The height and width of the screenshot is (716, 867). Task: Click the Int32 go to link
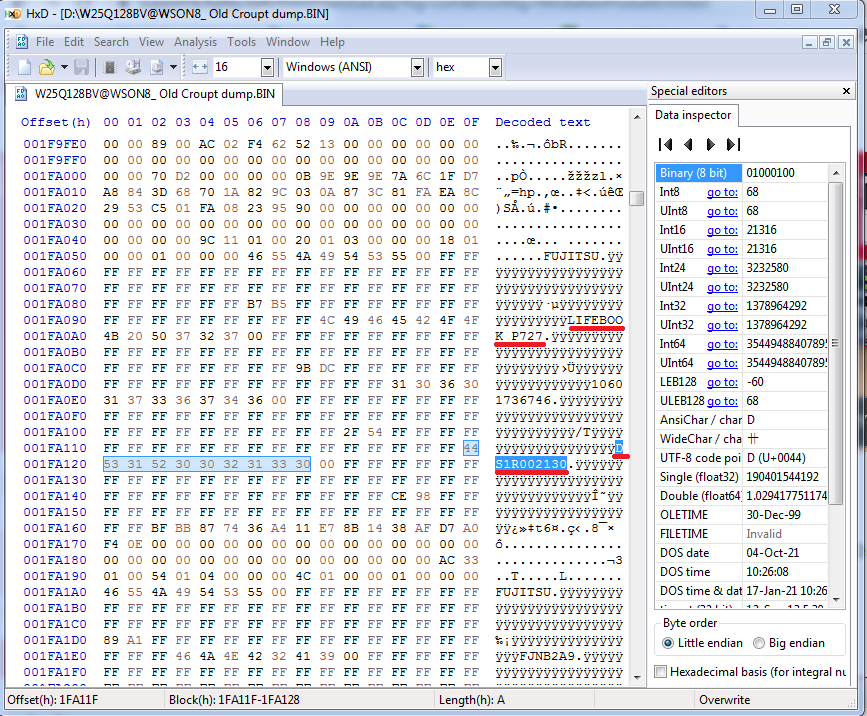(722, 306)
